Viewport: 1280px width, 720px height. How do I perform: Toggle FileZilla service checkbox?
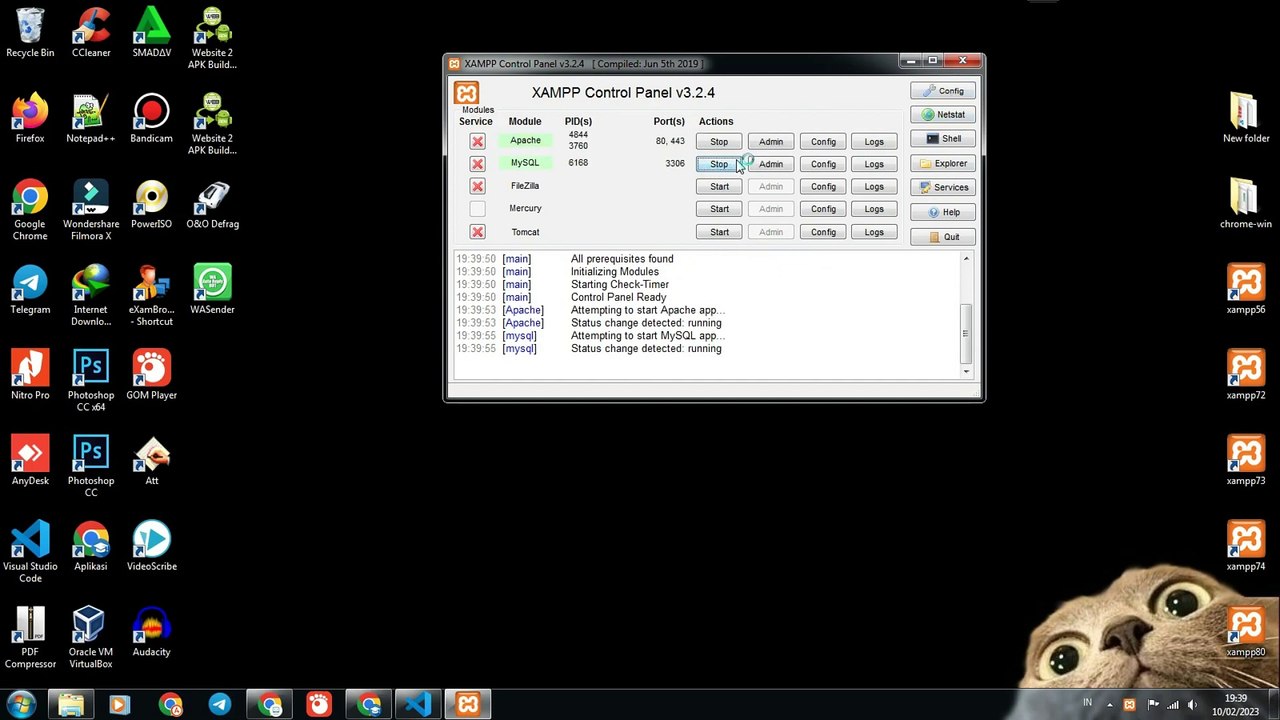click(x=477, y=186)
